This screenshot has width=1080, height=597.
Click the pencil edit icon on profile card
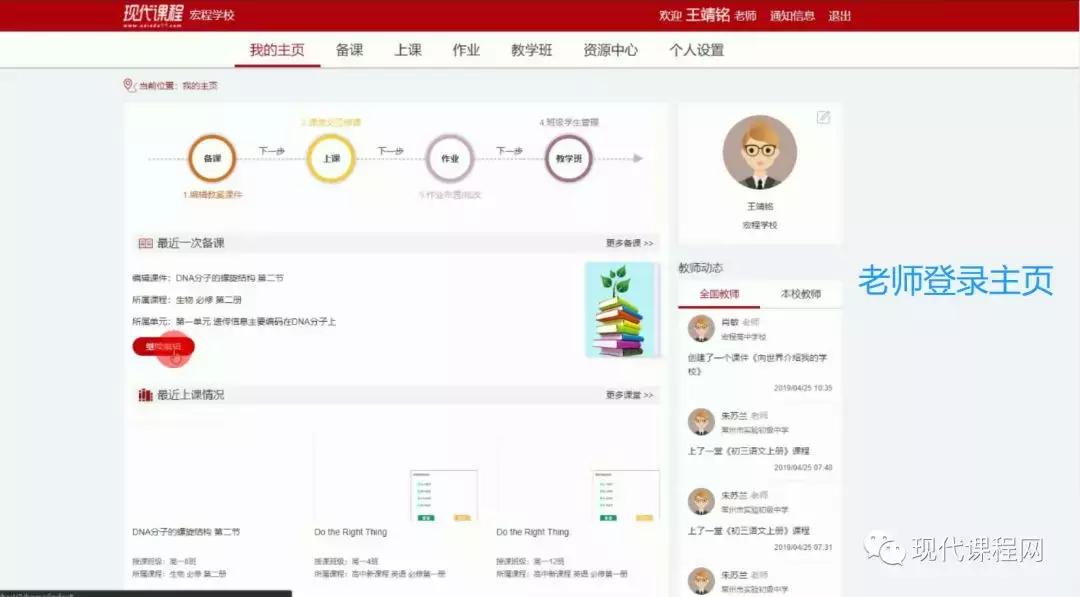tap(822, 117)
